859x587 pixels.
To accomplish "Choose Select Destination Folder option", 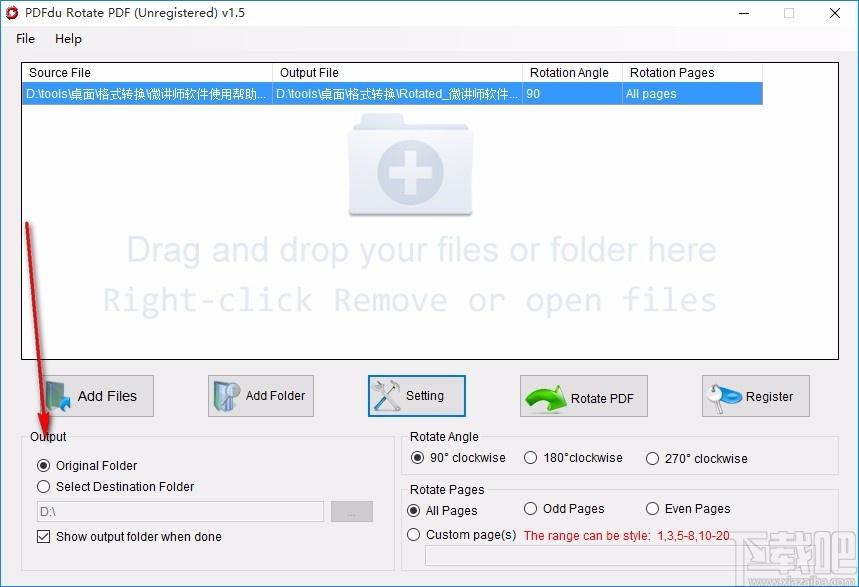I will click(43, 487).
